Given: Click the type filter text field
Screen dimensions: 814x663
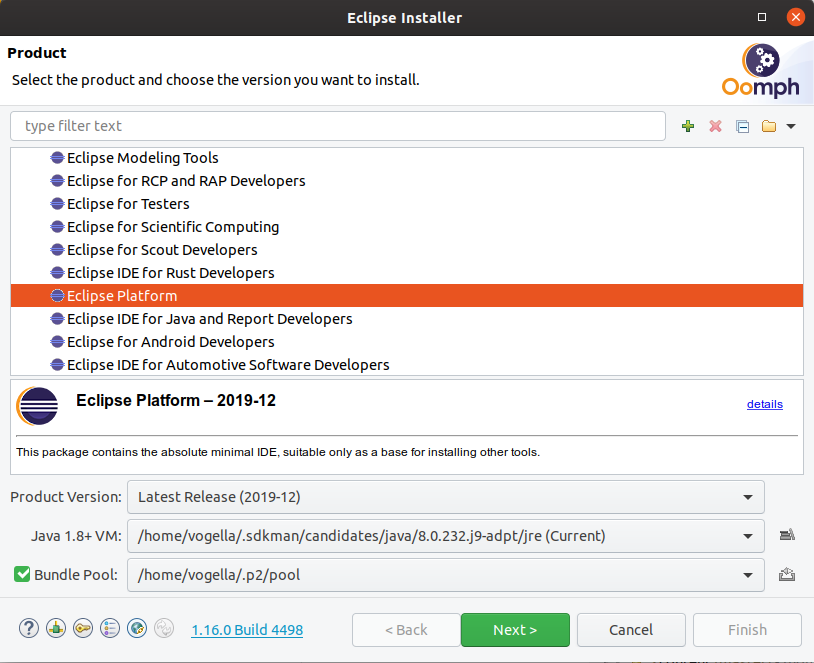Looking at the screenshot, I should (x=338, y=126).
